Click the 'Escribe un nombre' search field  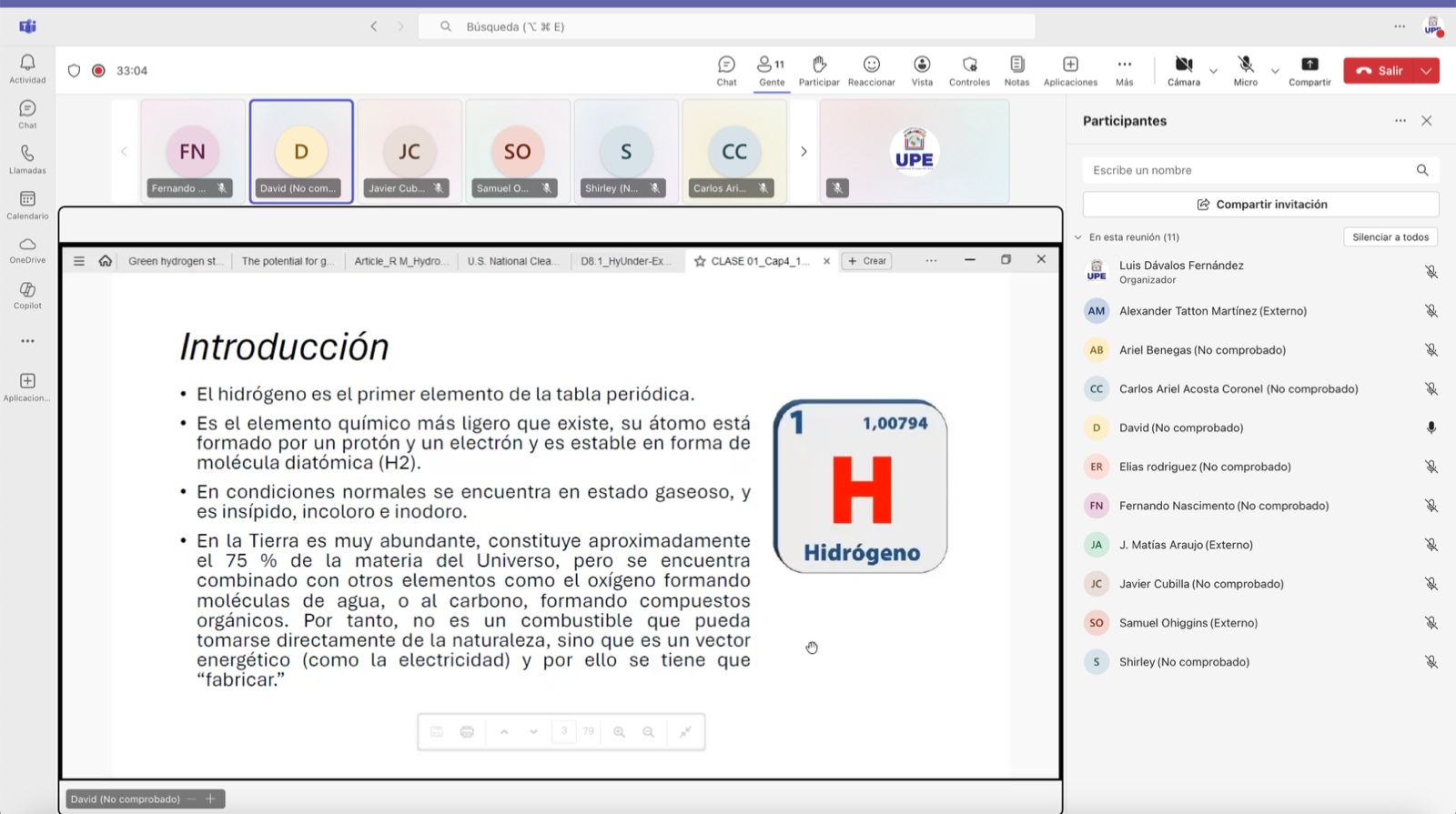pyautogui.click(x=1247, y=170)
